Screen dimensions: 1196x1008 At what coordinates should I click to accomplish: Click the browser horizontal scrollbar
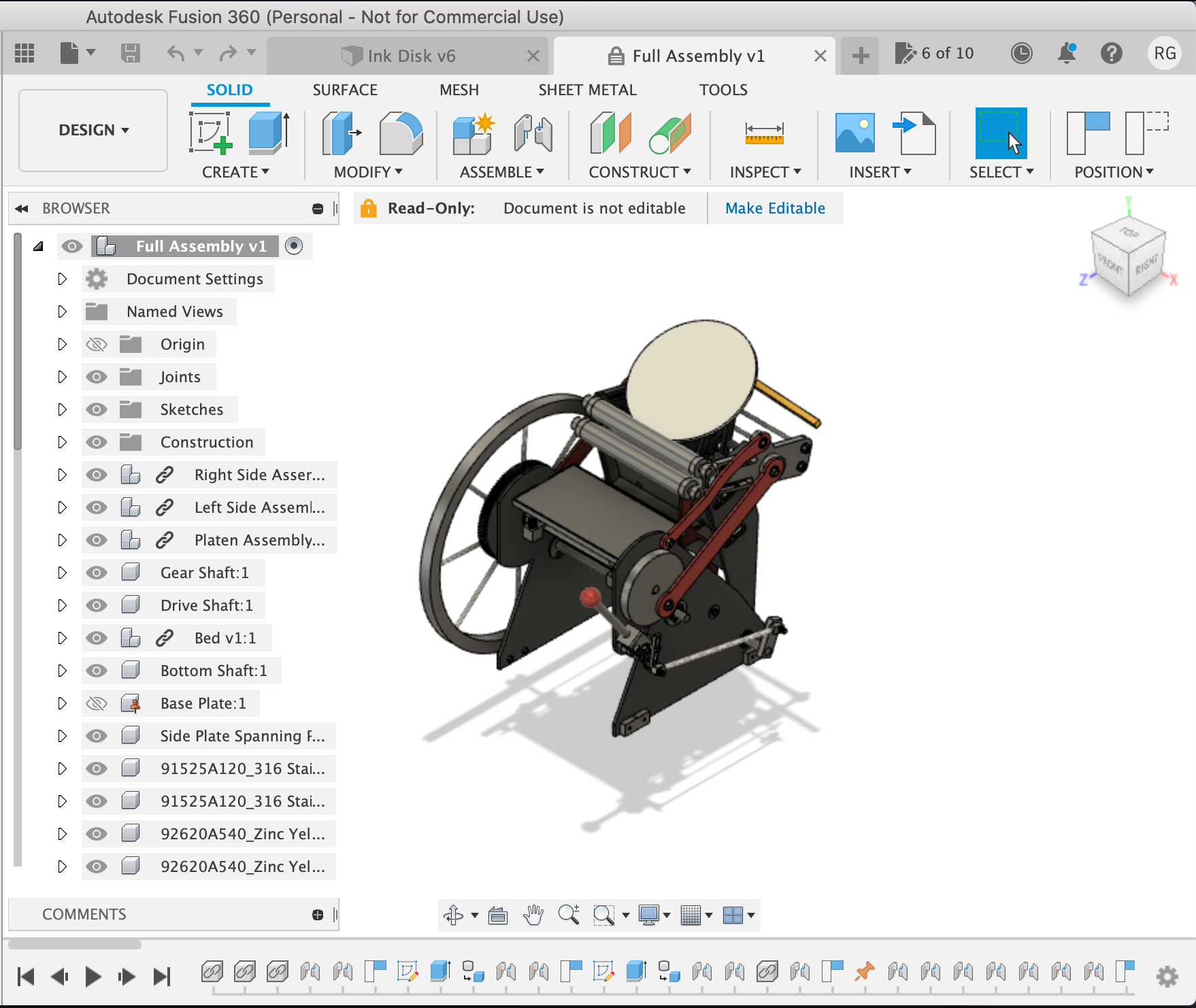pos(75,944)
